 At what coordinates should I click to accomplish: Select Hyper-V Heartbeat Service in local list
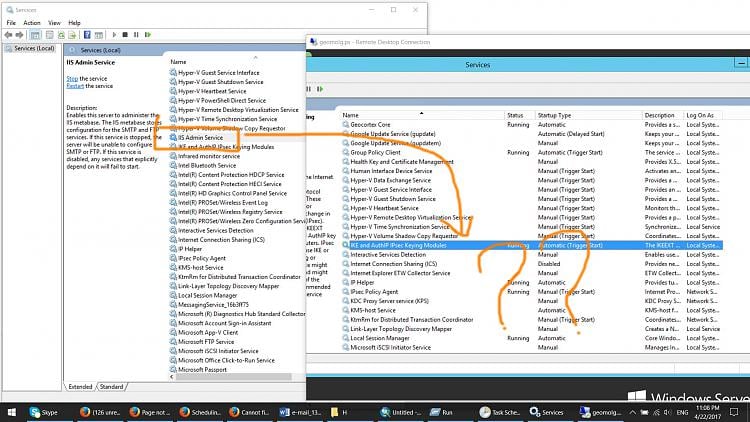212,91
